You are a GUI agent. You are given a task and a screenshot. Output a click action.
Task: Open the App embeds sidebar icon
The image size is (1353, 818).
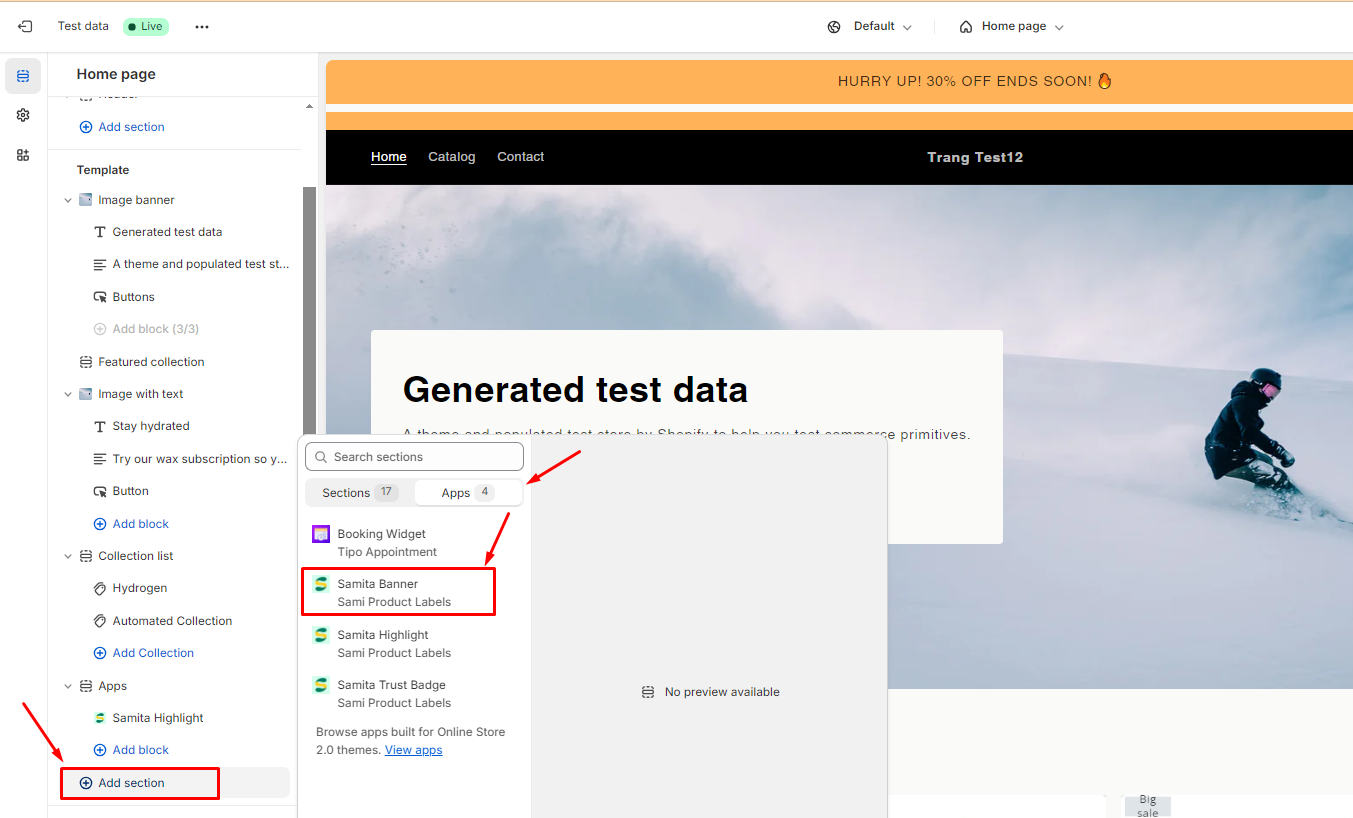click(23, 155)
